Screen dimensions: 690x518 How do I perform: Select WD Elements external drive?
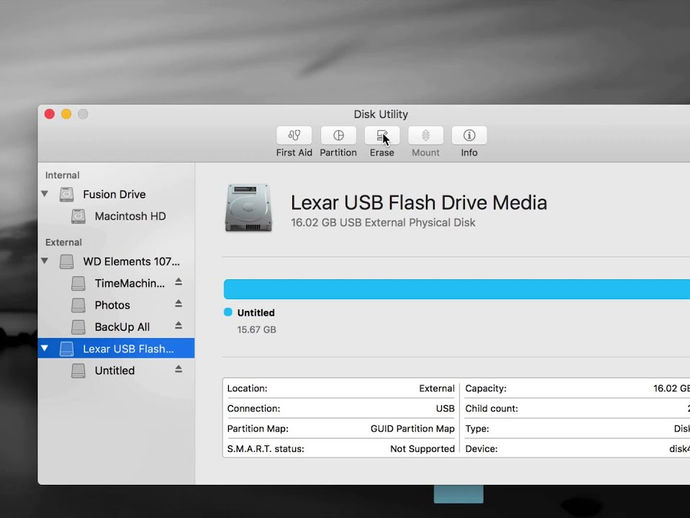click(116, 261)
